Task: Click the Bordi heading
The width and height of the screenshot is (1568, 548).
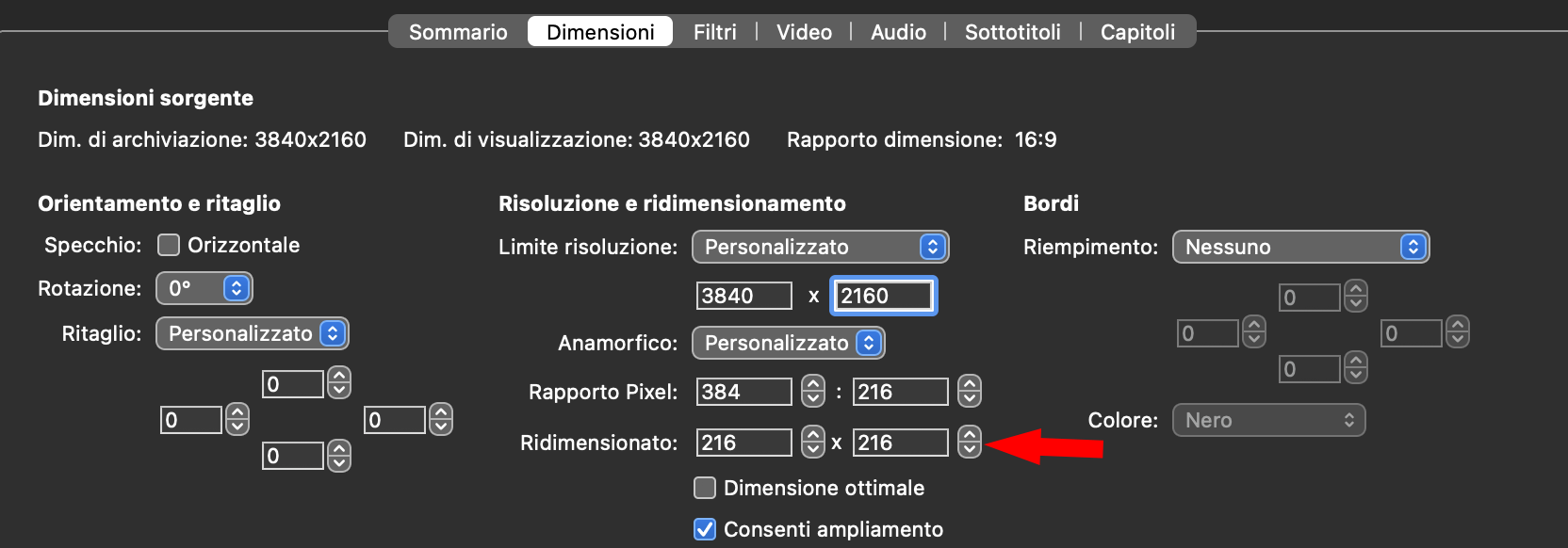Action: click(x=1051, y=203)
